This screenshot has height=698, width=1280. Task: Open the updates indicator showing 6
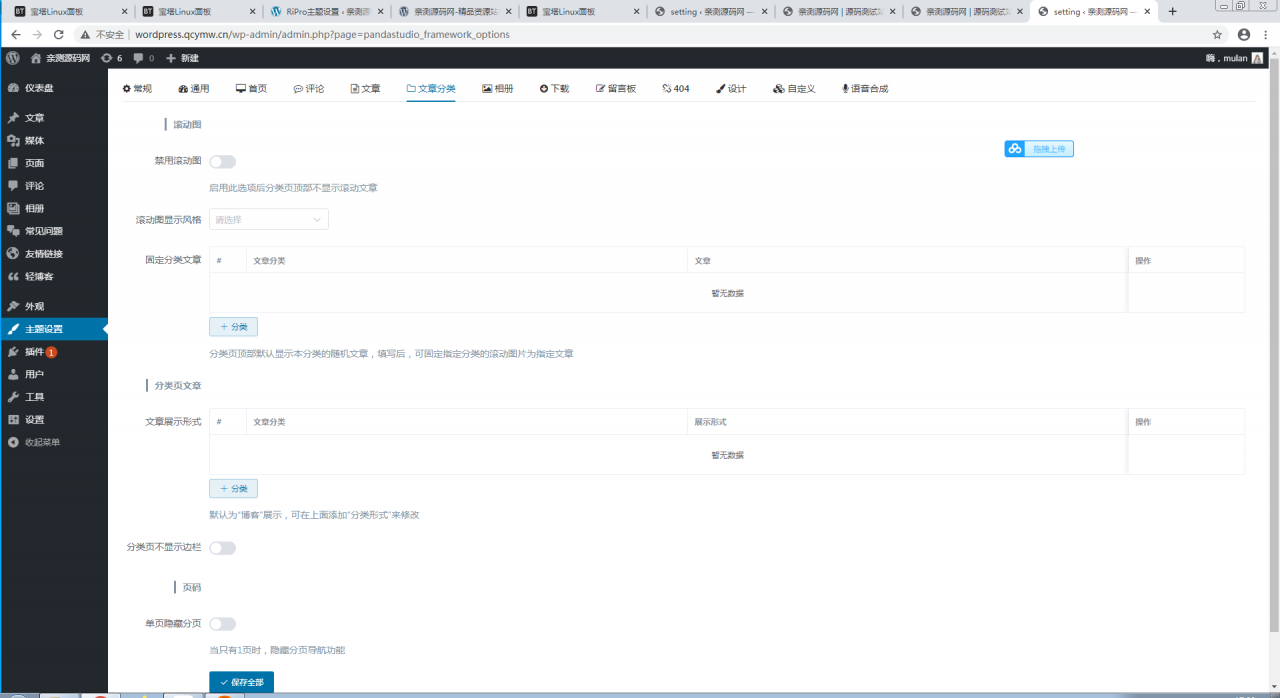point(111,58)
